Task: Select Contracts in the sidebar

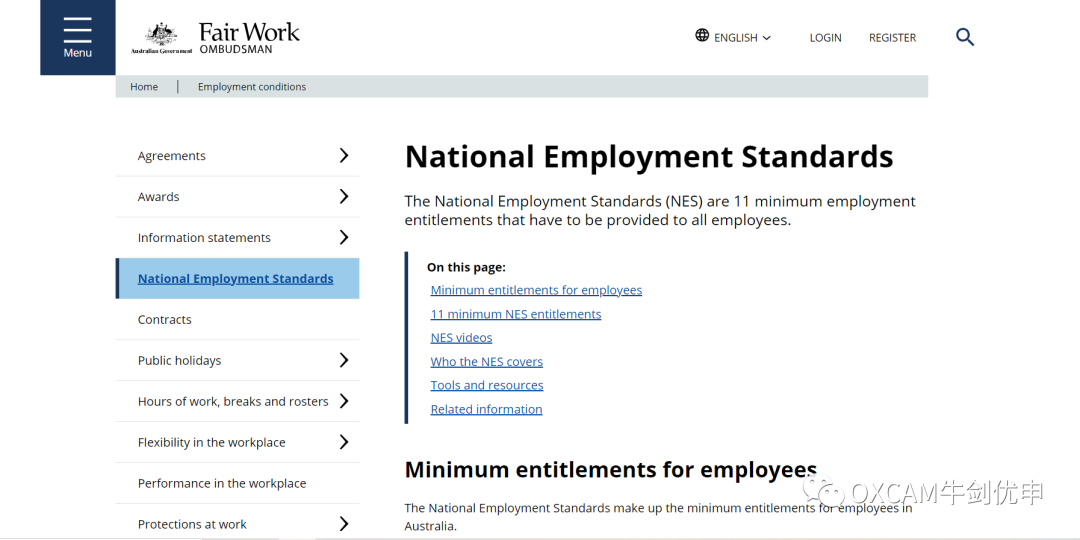Action: coord(238,320)
